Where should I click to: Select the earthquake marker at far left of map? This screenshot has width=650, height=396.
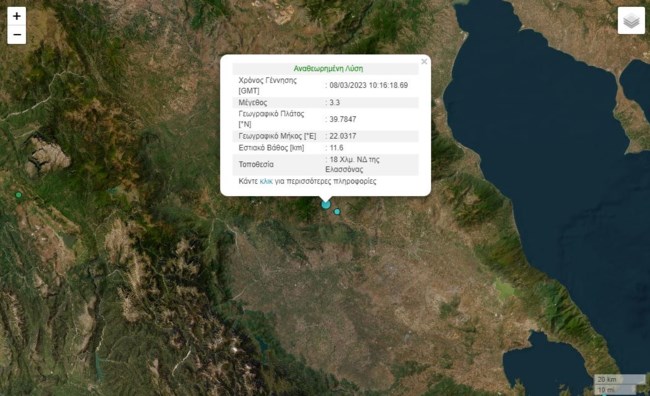click(x=18, y=195)
